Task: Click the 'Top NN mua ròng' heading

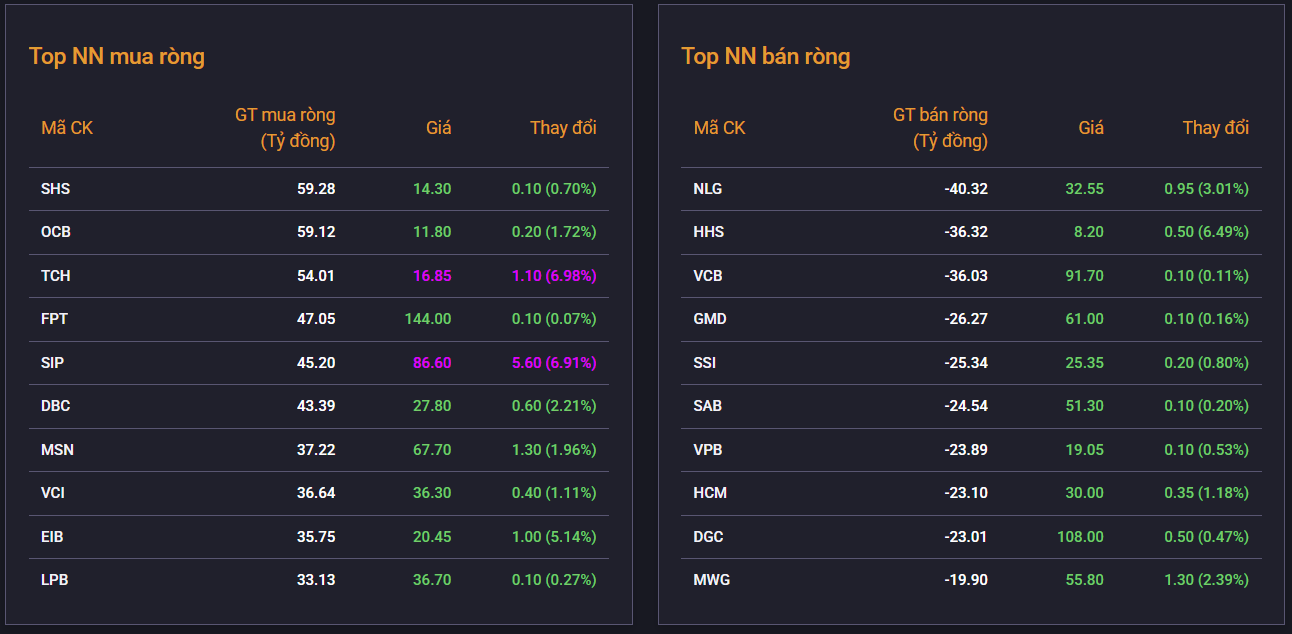Action: click(117, 56)
